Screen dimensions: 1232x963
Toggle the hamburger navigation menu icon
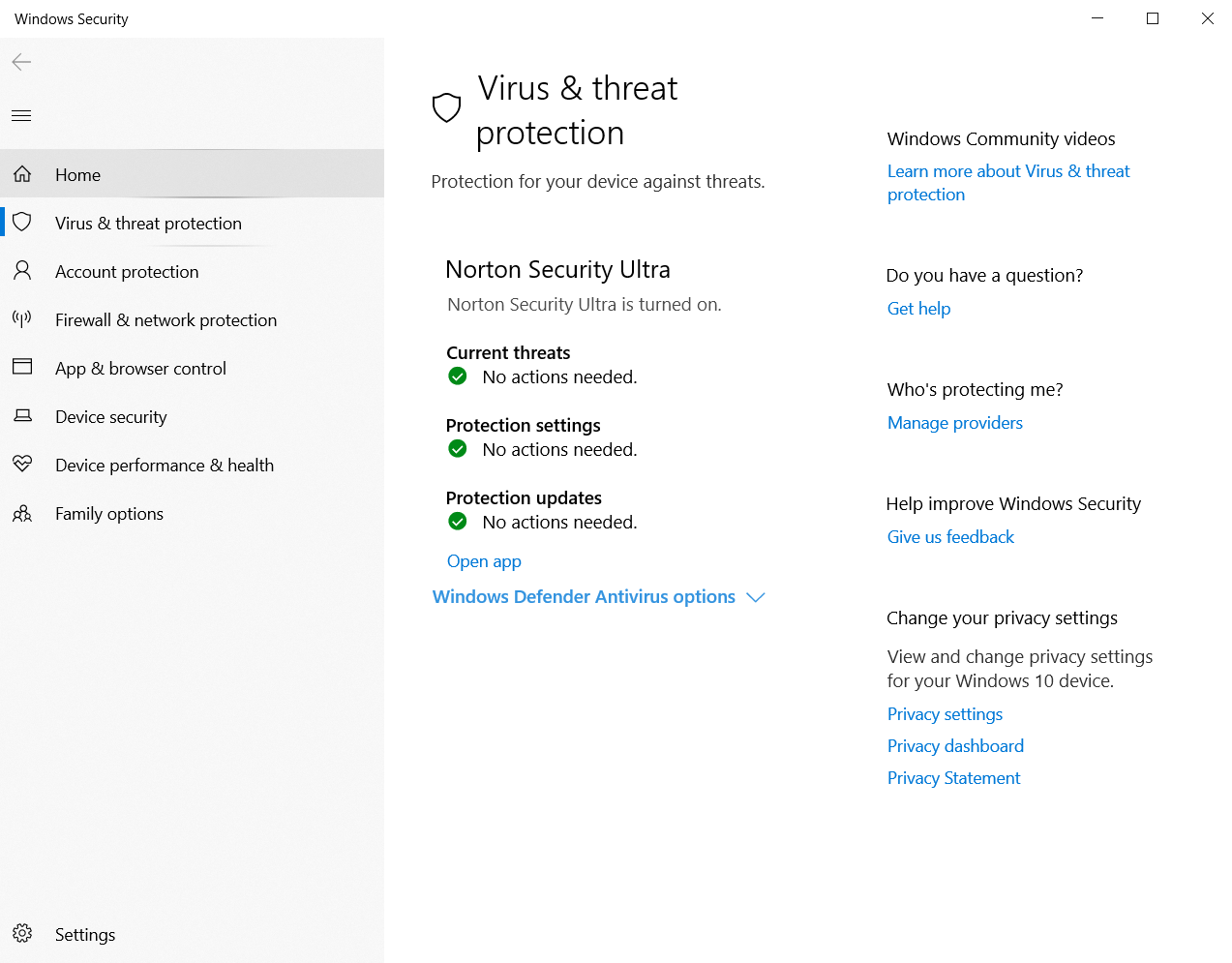point(21,116)
